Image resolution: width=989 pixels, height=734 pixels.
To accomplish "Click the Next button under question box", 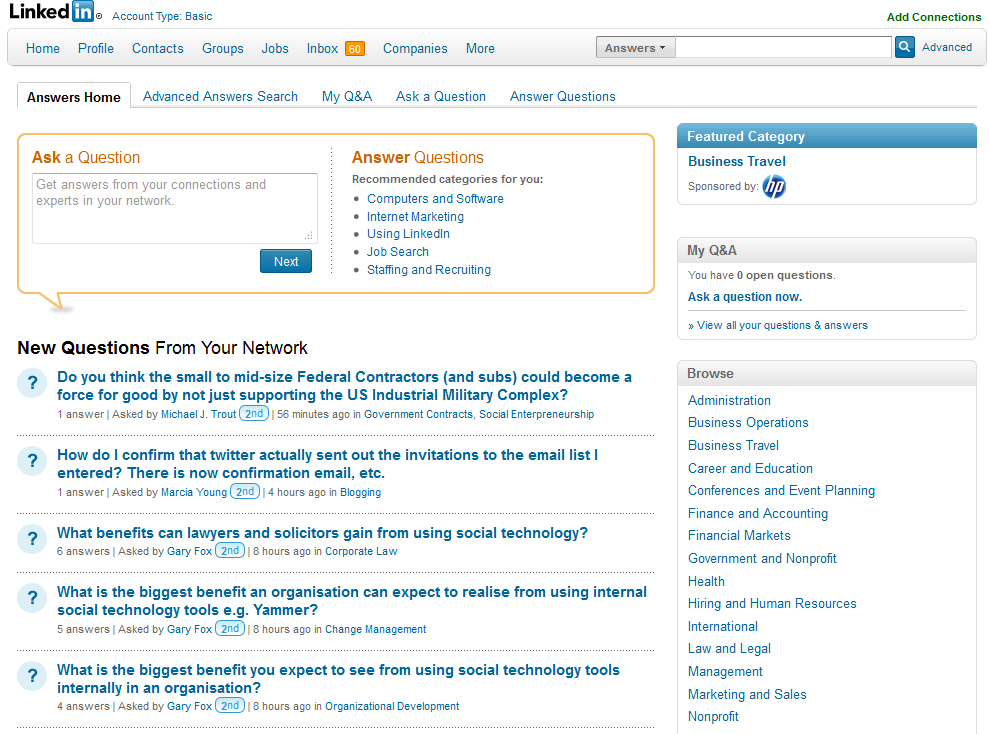I will pos(286,261).
